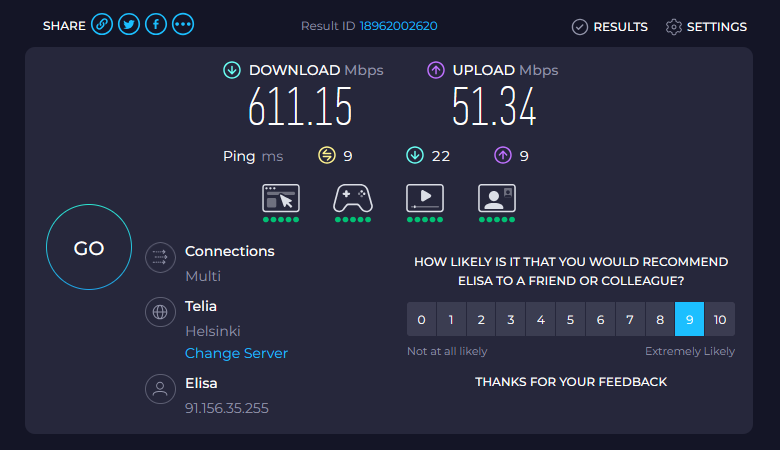The image size is (780, 450).
Task: Rate recommendation as 5
Action: (x=571, y=319)
